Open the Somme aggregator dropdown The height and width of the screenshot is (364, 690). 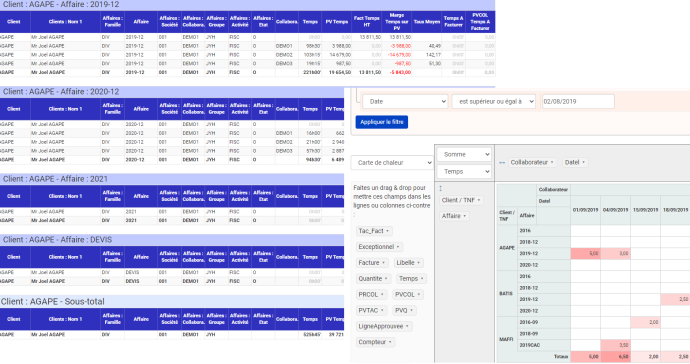(464, 154)
